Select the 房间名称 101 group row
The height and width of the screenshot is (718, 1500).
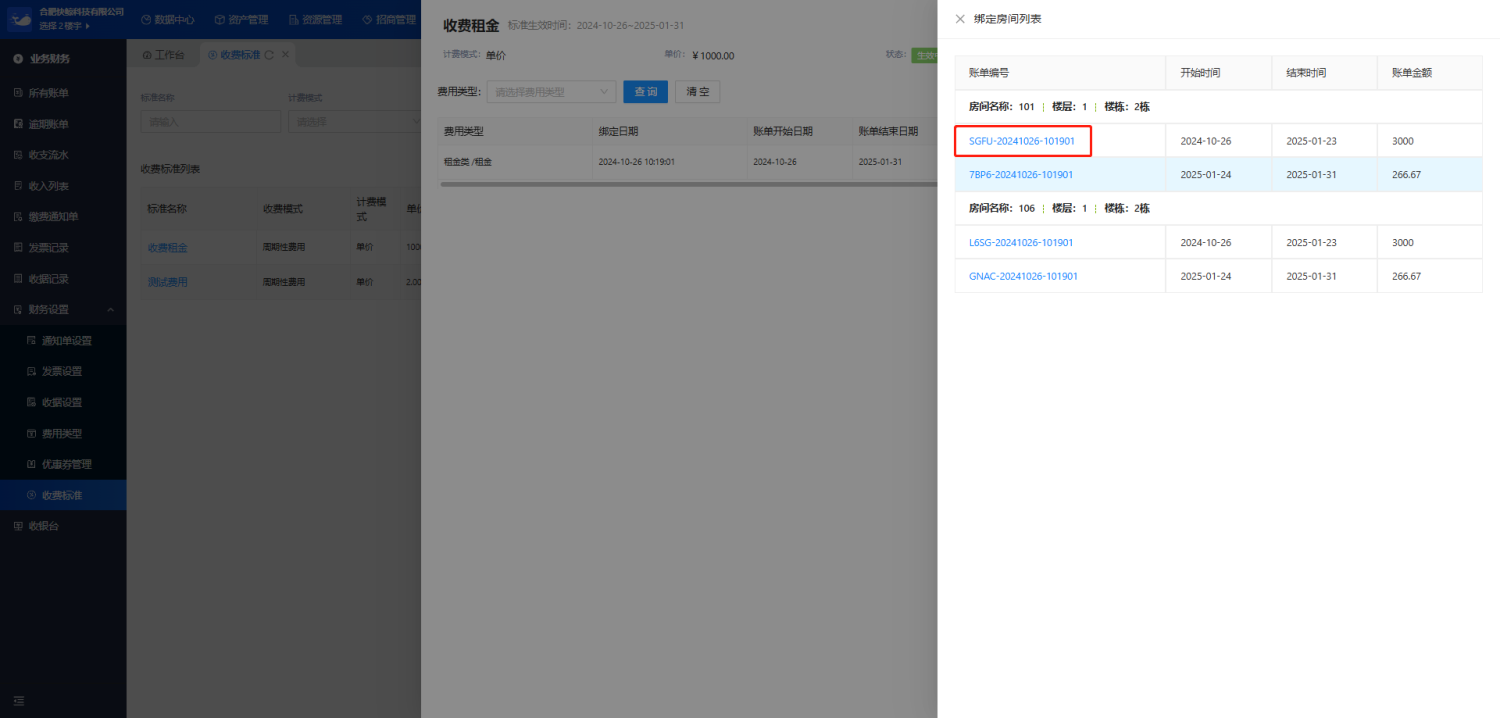point(1218,107)
